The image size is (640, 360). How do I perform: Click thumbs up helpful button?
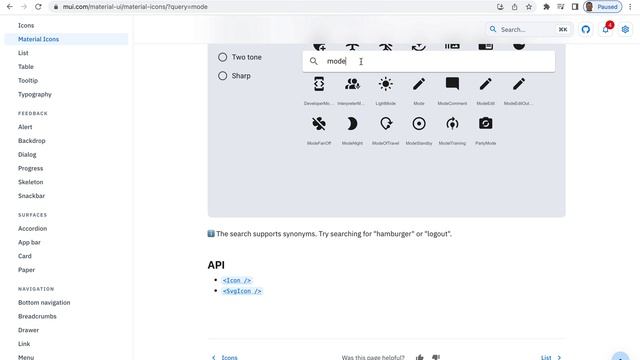420,357
